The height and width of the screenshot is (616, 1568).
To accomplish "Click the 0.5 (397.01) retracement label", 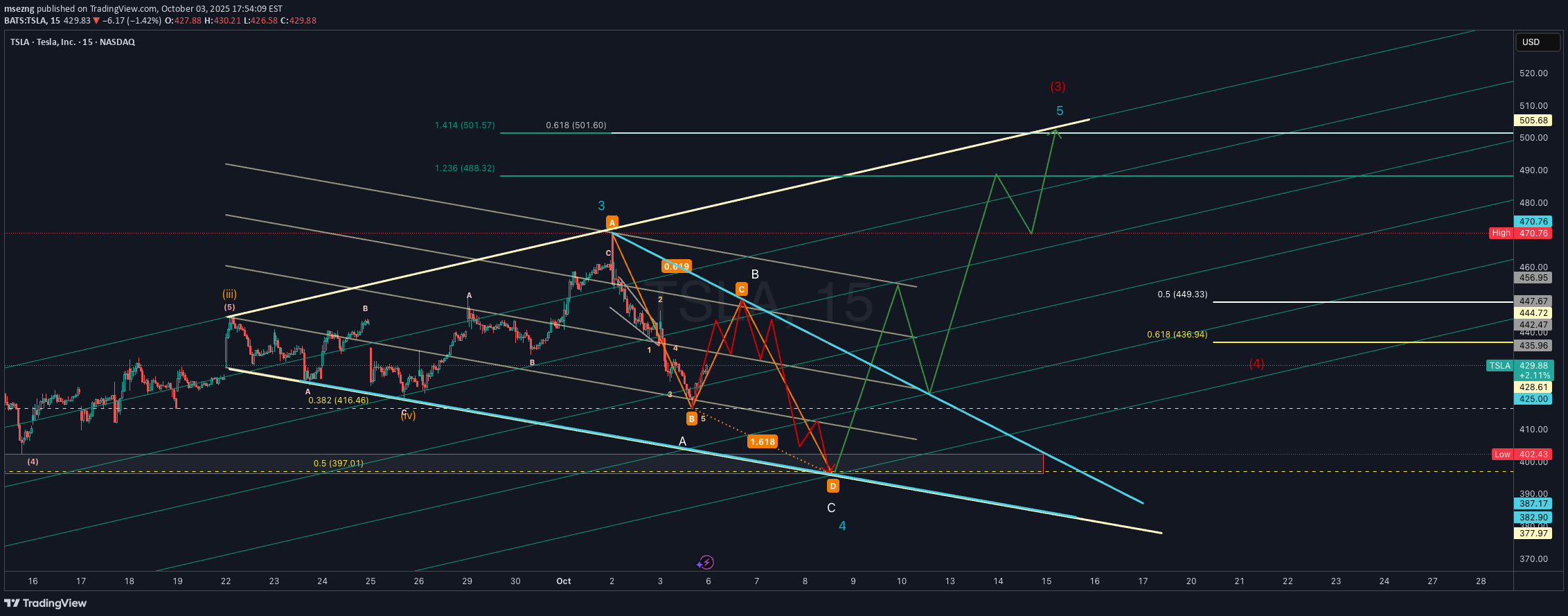I will (338, 464).
